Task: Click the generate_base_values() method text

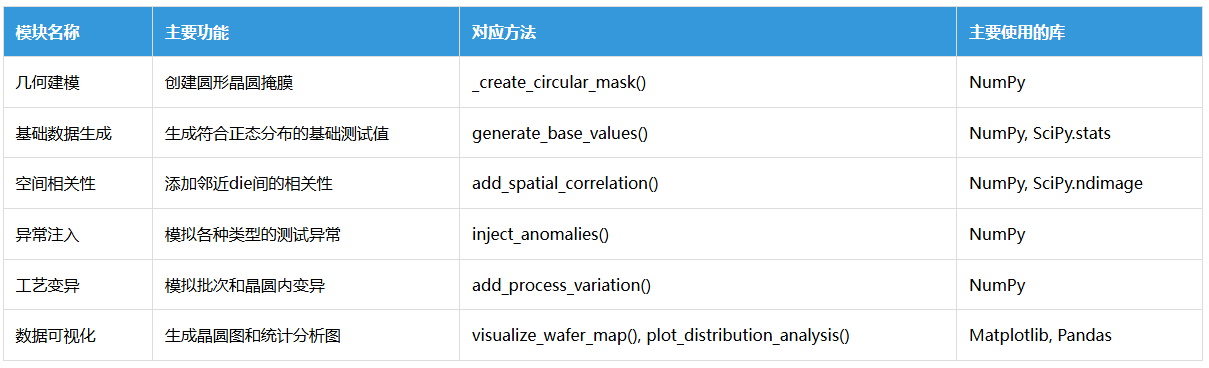Action: click(x=560, y=133)
